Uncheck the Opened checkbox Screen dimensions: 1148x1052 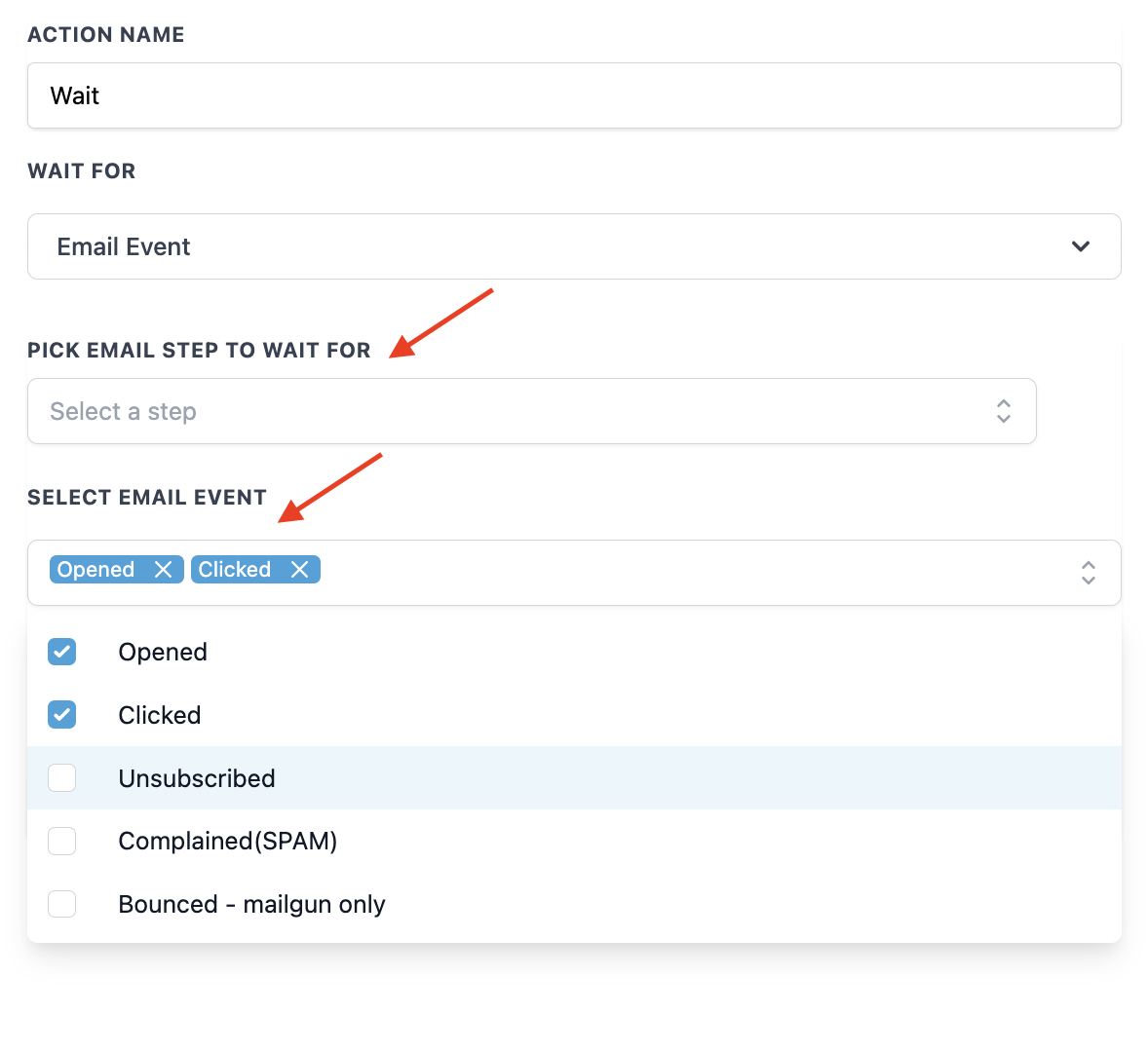tap(62, 652)
